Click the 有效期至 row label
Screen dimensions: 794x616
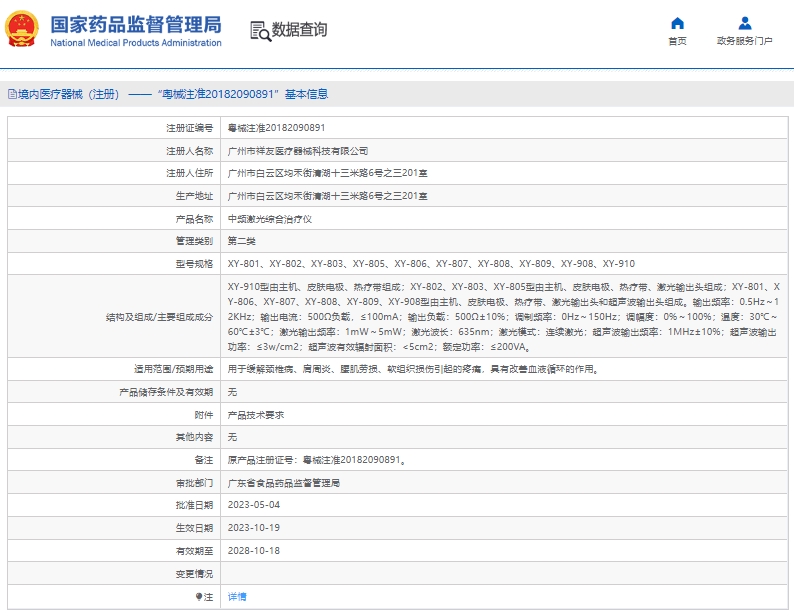click(194, 551)
